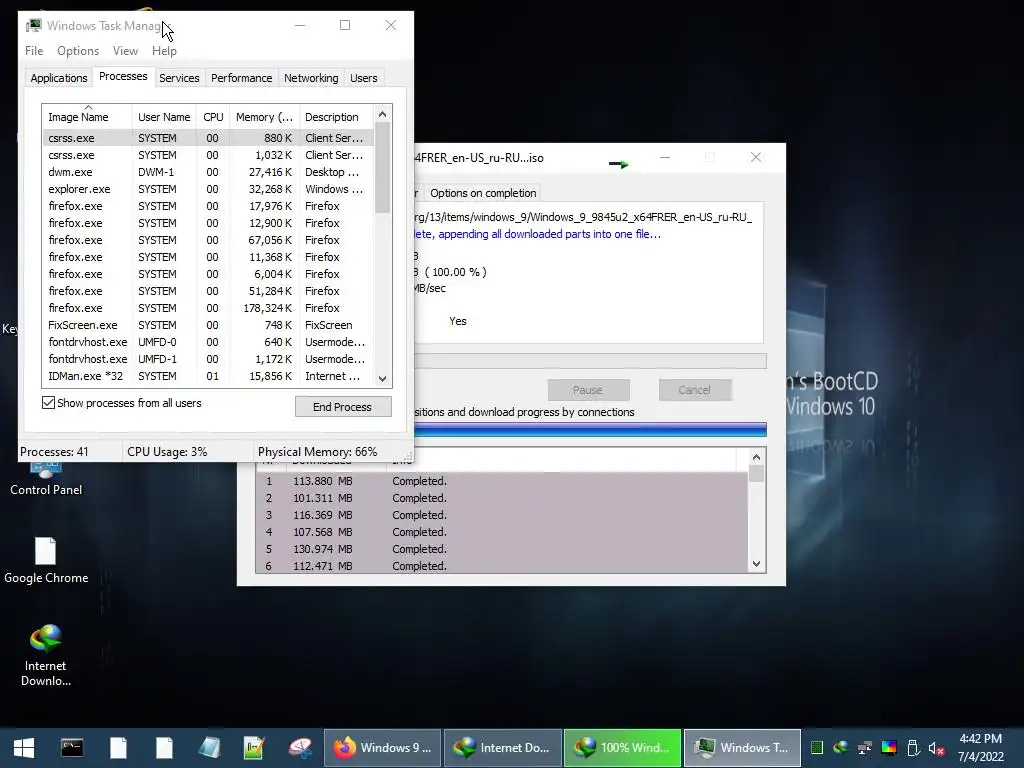Switch to Internet Download Manager taskbar button
Screen dimensions: 1024x768
click(503, 748)
